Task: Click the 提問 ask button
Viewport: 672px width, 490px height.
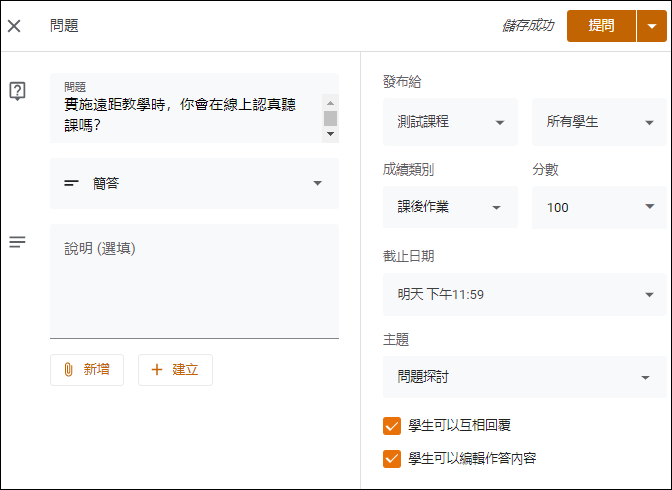Action: point(601,26)
